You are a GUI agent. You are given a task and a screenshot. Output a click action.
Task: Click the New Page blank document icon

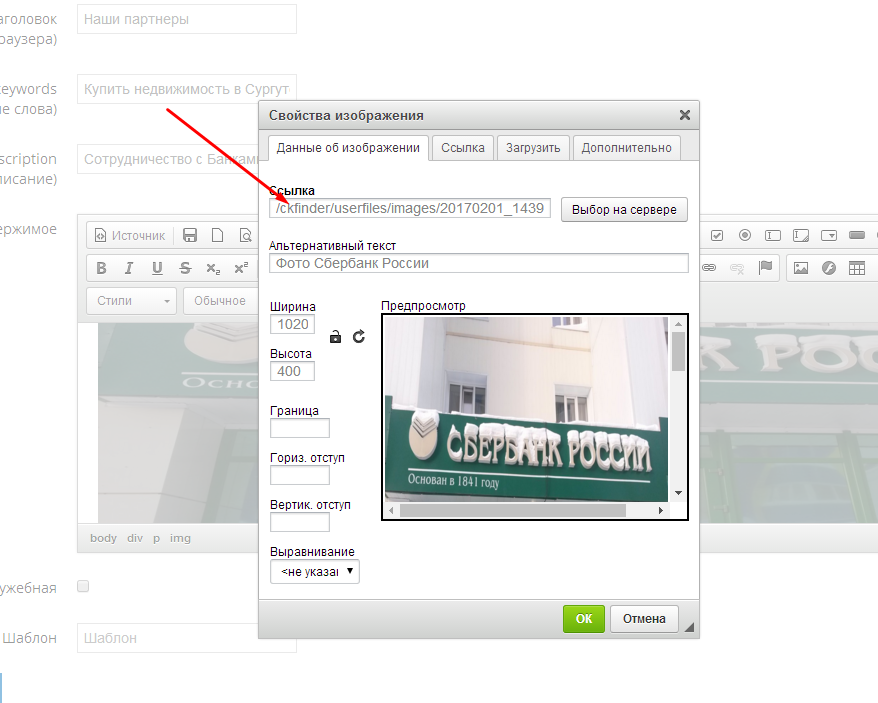click(217, 235)
